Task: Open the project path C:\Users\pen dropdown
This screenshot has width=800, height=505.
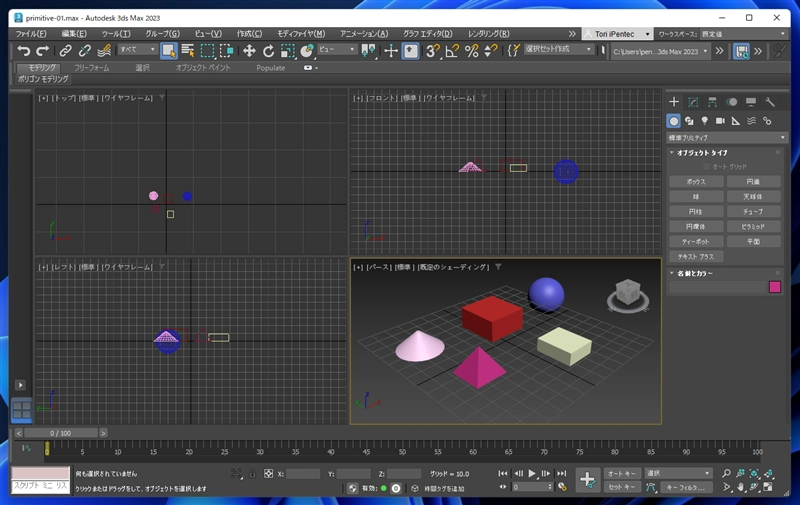Action: 660,52
